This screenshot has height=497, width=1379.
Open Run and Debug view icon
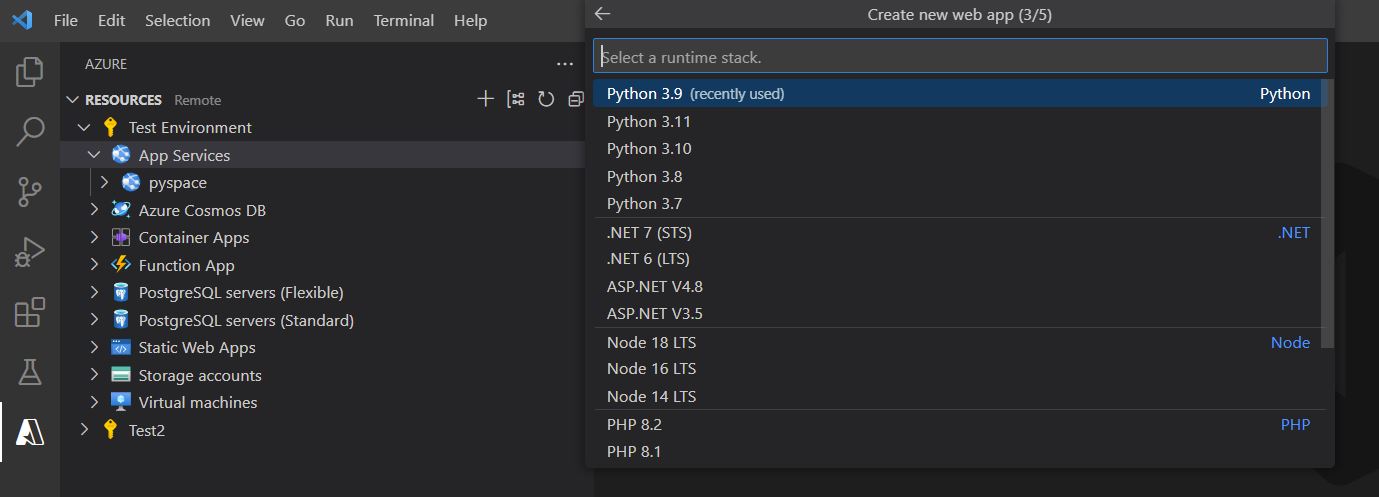click(29, 252)
